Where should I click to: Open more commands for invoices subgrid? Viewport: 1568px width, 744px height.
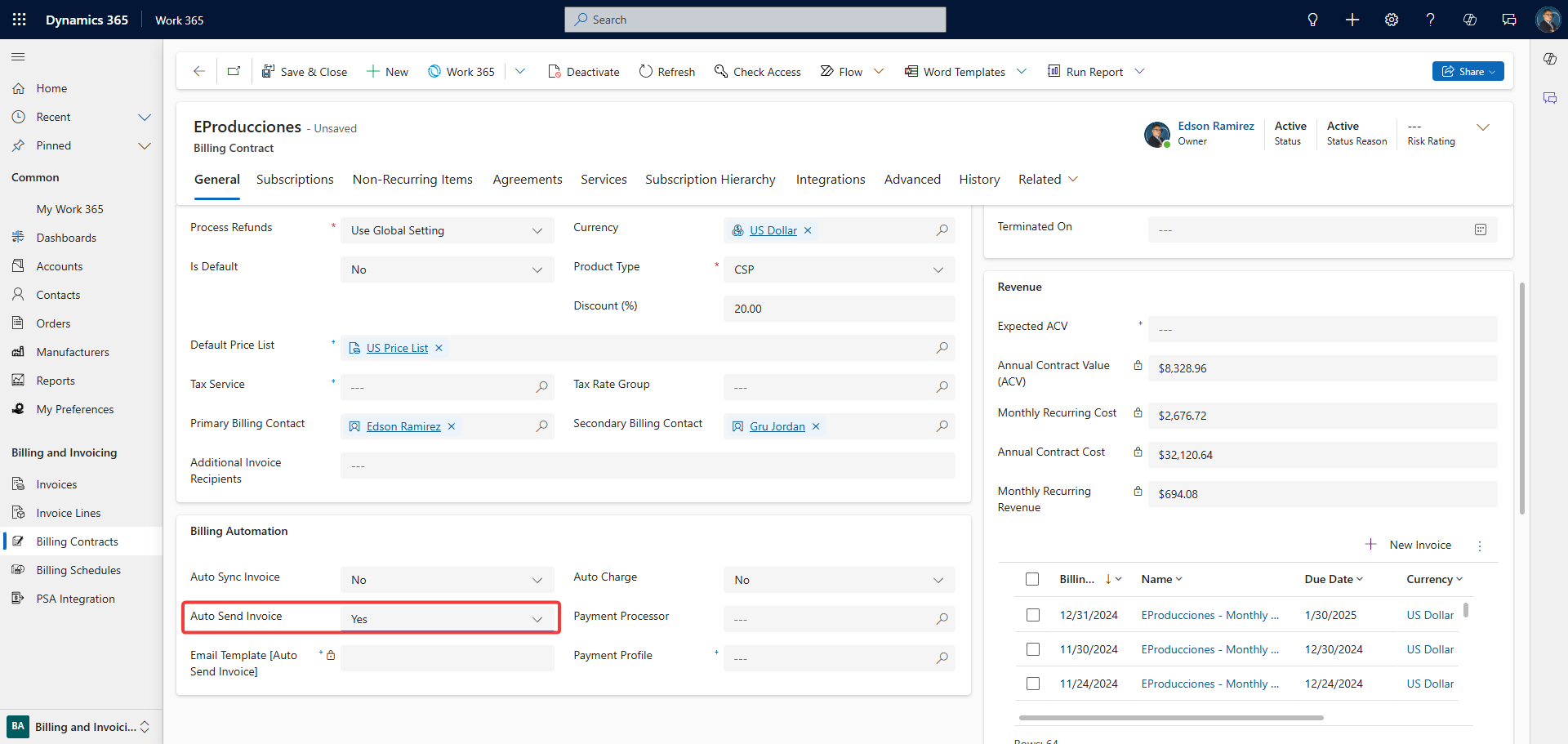pyautogui.click(x=1480, y=546)
